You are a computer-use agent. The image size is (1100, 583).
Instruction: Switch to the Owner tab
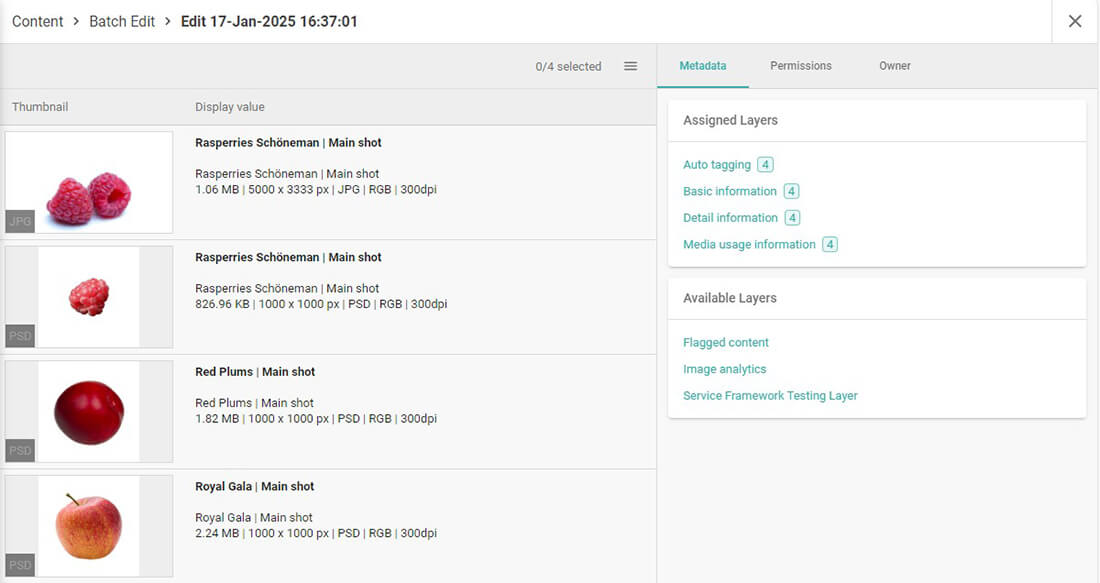tap(895, 66)
